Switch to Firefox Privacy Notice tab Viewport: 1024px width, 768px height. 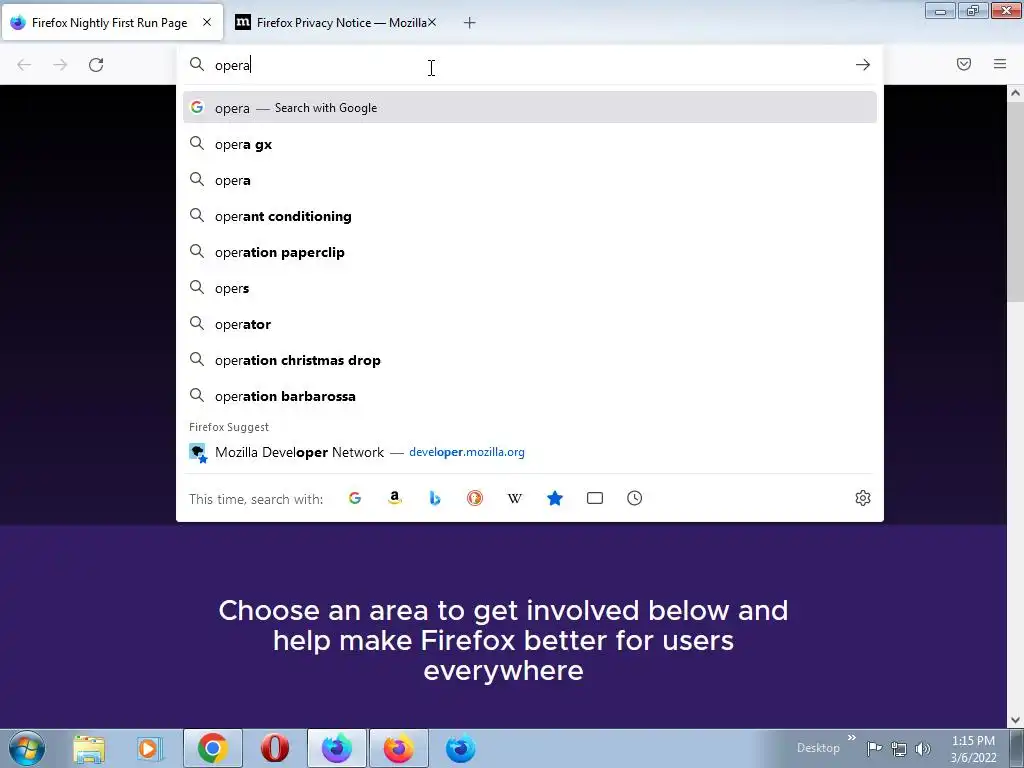(x=336, y=23)
